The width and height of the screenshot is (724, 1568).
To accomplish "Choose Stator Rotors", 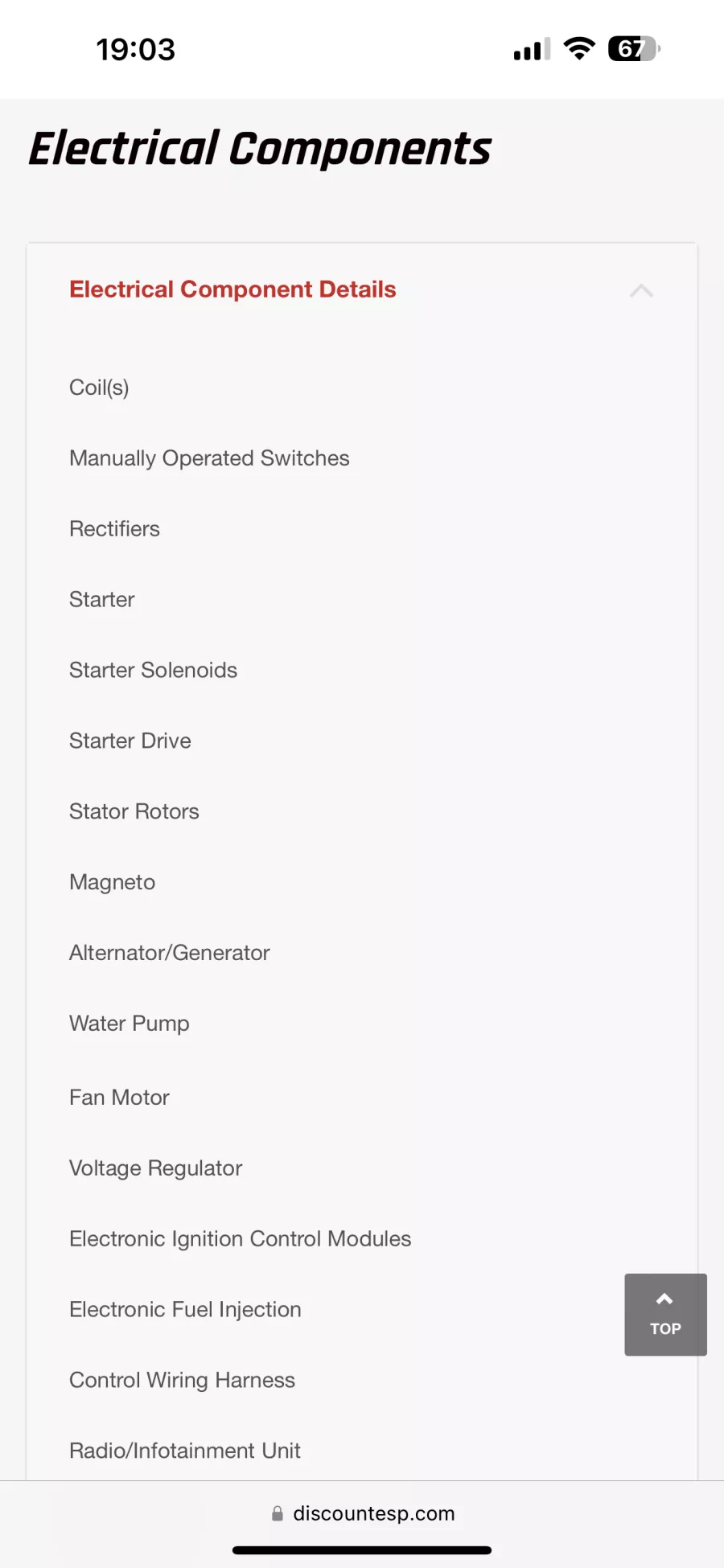I will click(134, 811).
